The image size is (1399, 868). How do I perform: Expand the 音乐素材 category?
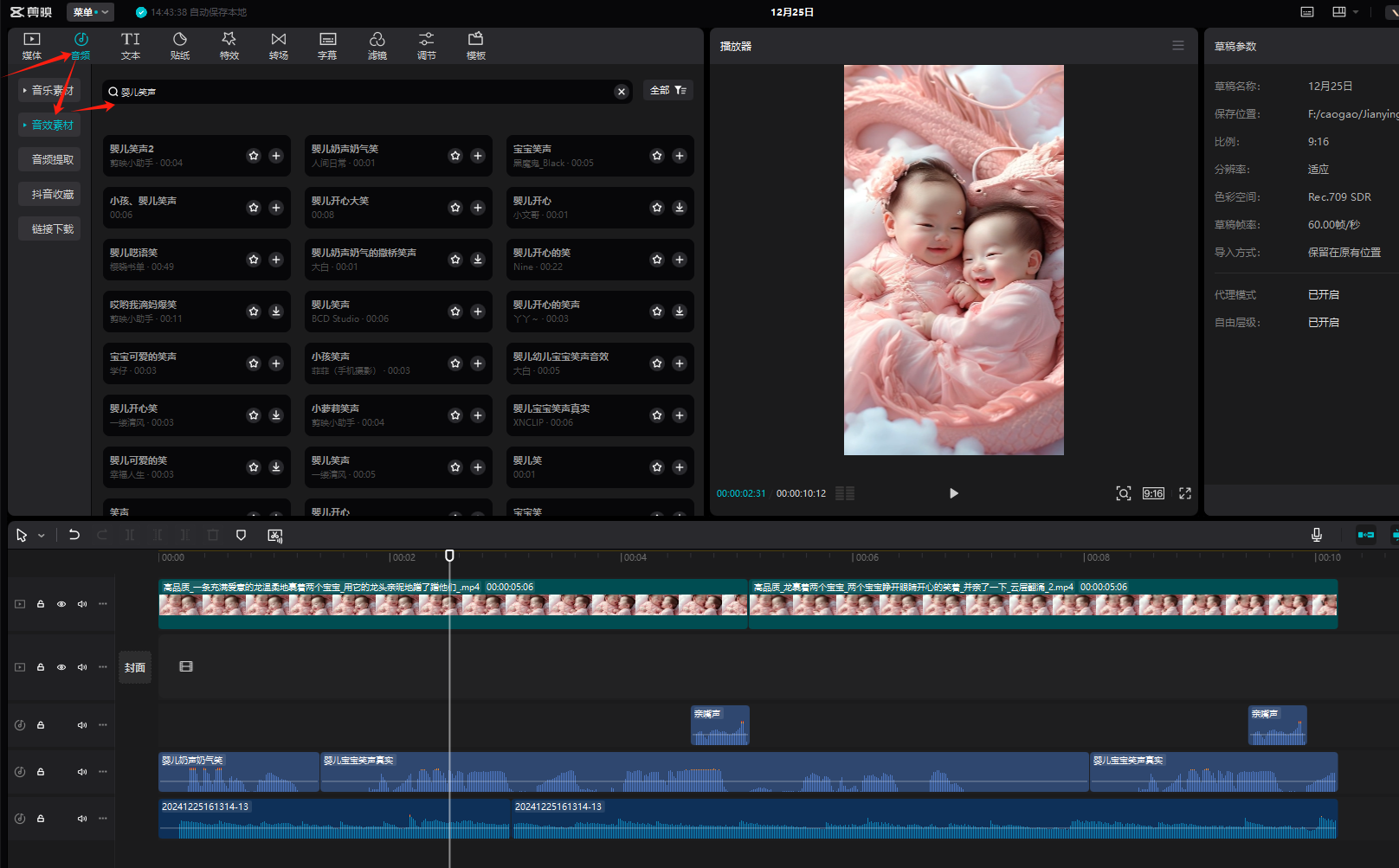point(49,90)
